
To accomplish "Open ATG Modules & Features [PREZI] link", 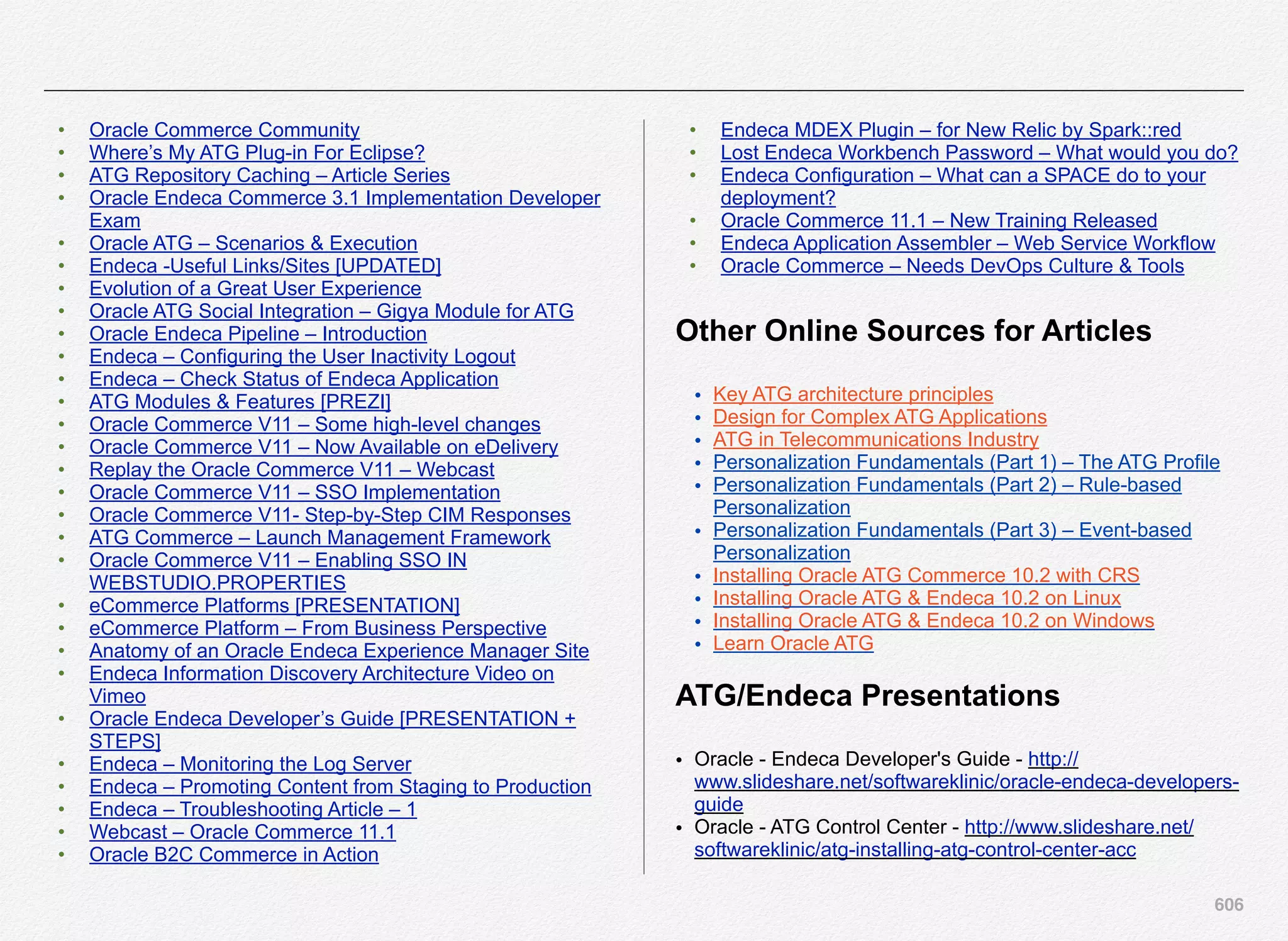I will tap(240, 402).
